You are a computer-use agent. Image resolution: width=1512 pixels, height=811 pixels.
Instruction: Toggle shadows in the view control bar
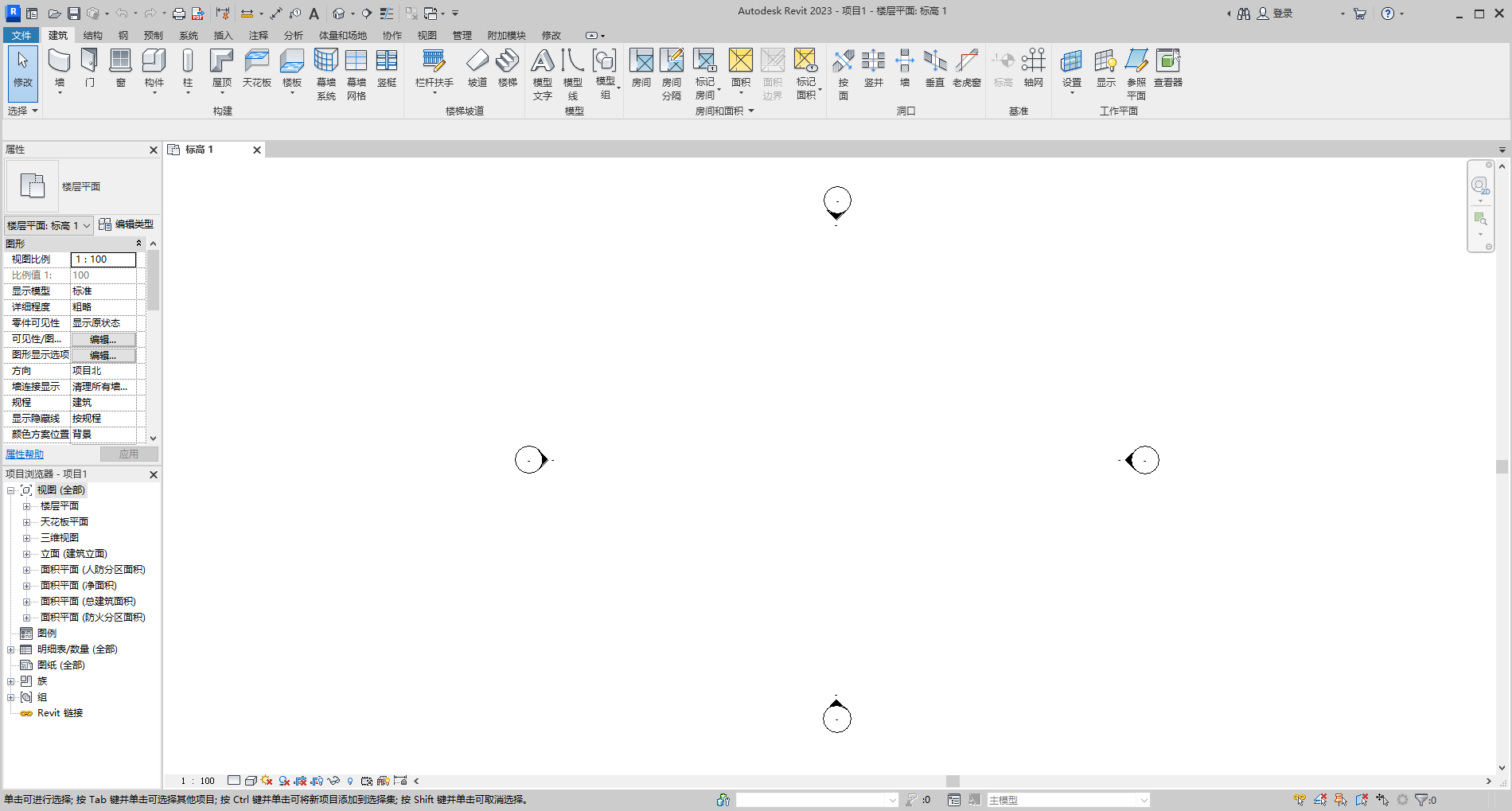tap(283, 781)
